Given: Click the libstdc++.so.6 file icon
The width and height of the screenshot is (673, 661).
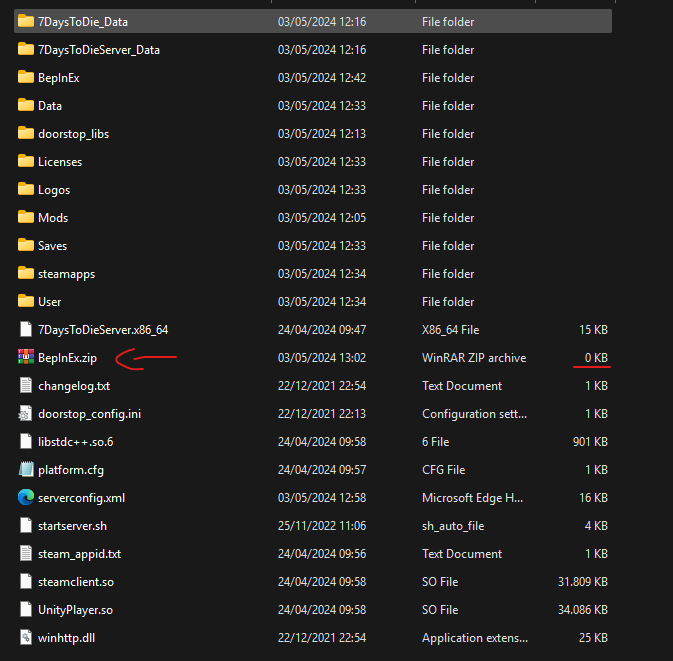Looking at the screenshot, I should [x=26, y=441].
